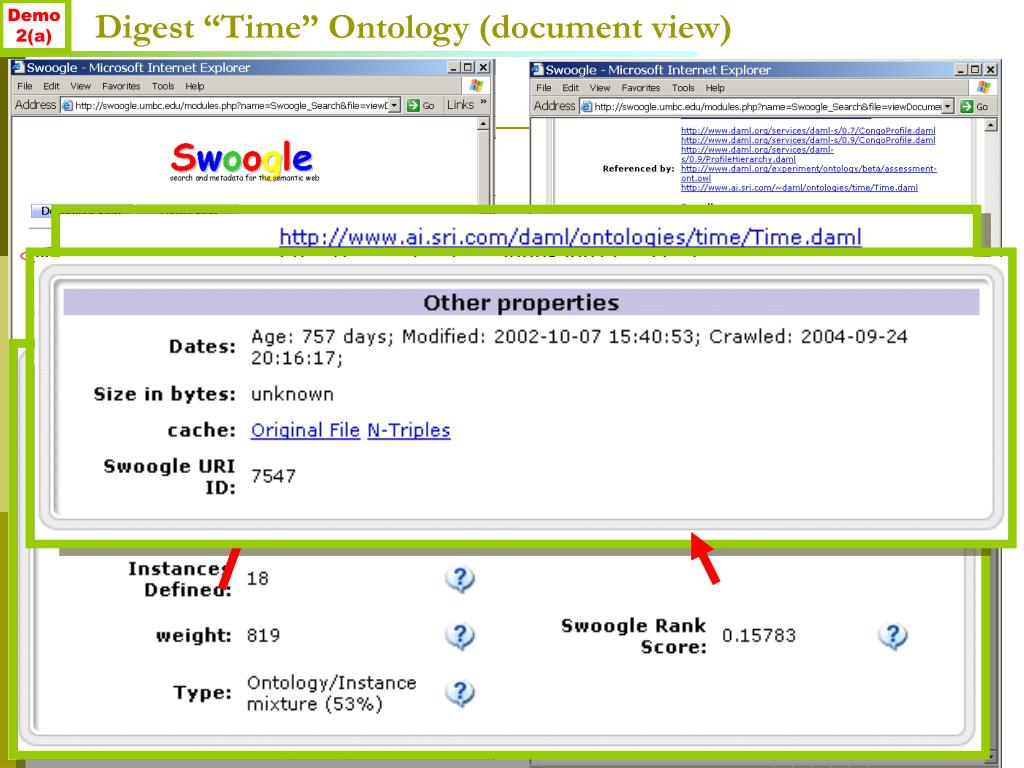Screen dimensions: 1024x768
Task: Open Favorites menu in right Swoogle window
Action: [x=641, y=88]
